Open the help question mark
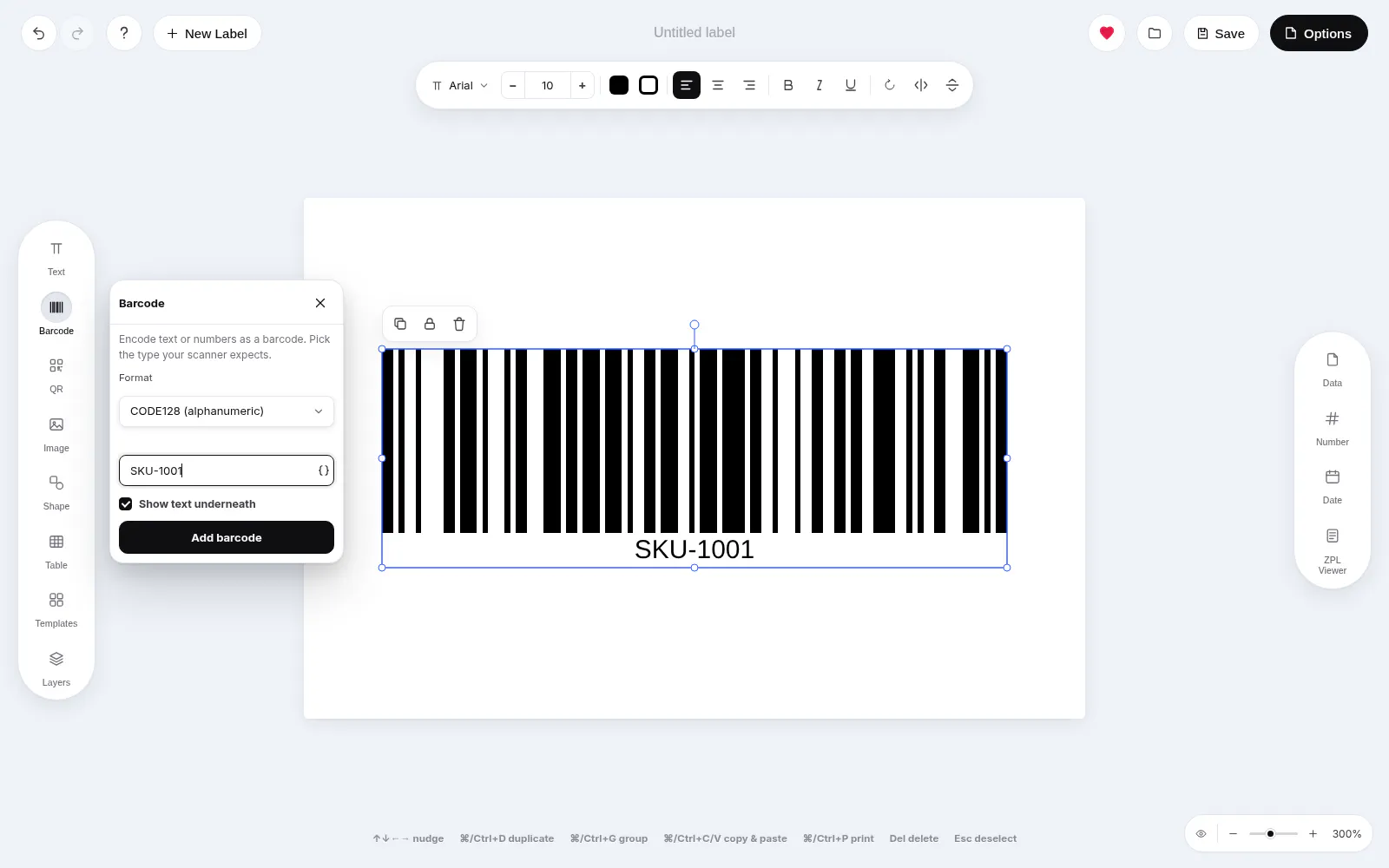This screenshot has height=868, width=1389. [x=124, y=33]
